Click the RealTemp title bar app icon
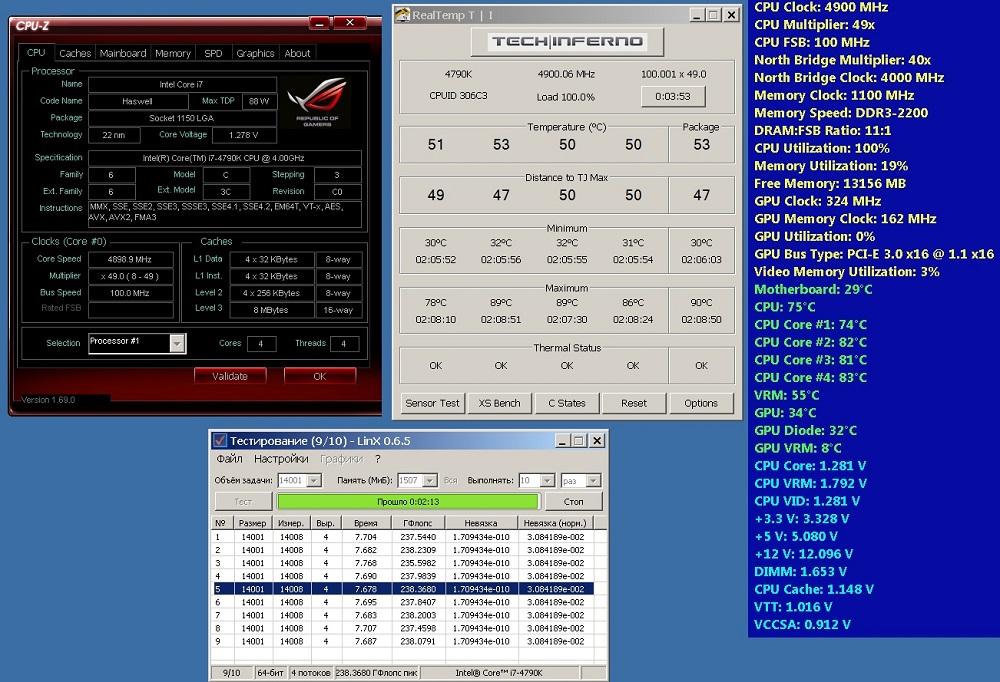This screenshot has width=1000, height=682. click(402, 15)
